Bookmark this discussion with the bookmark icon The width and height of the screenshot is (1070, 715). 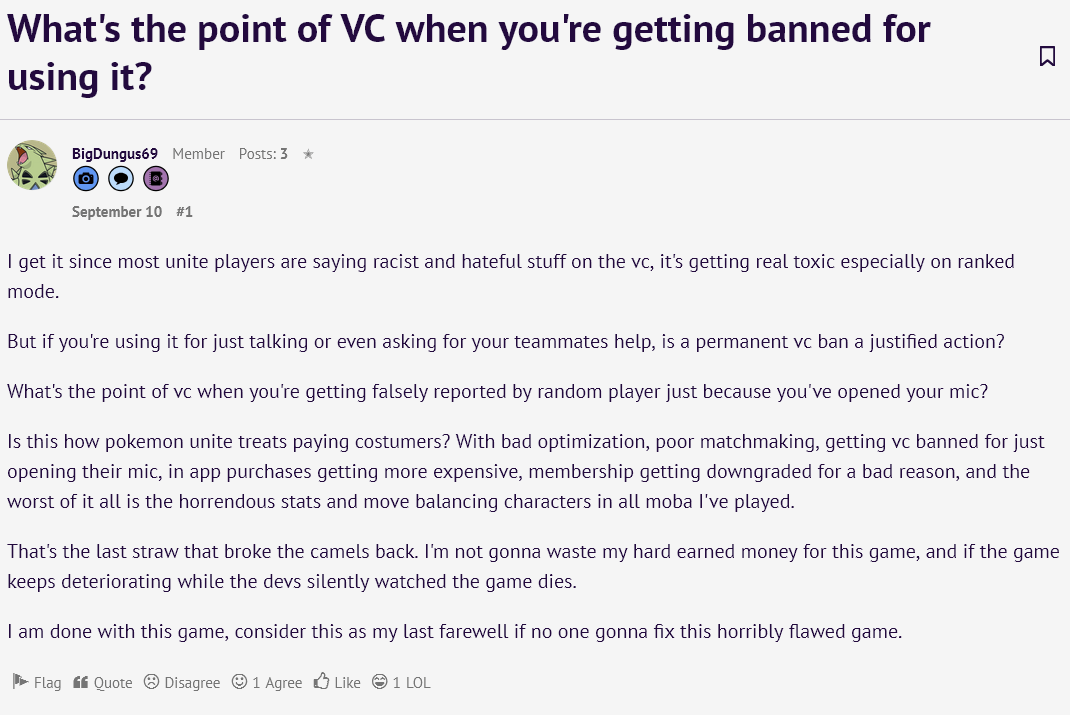click(1047, 56)
